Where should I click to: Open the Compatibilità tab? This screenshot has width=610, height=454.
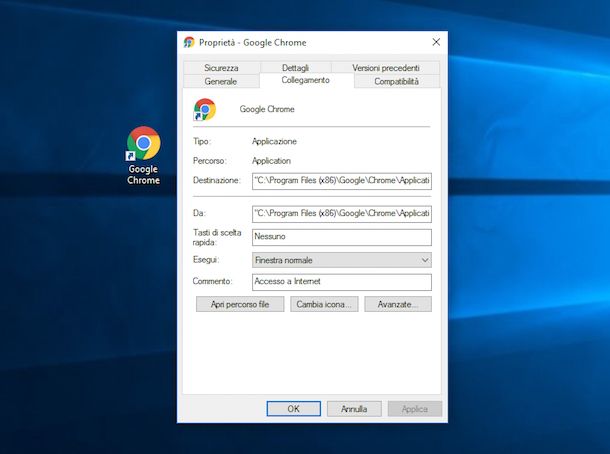397,81
